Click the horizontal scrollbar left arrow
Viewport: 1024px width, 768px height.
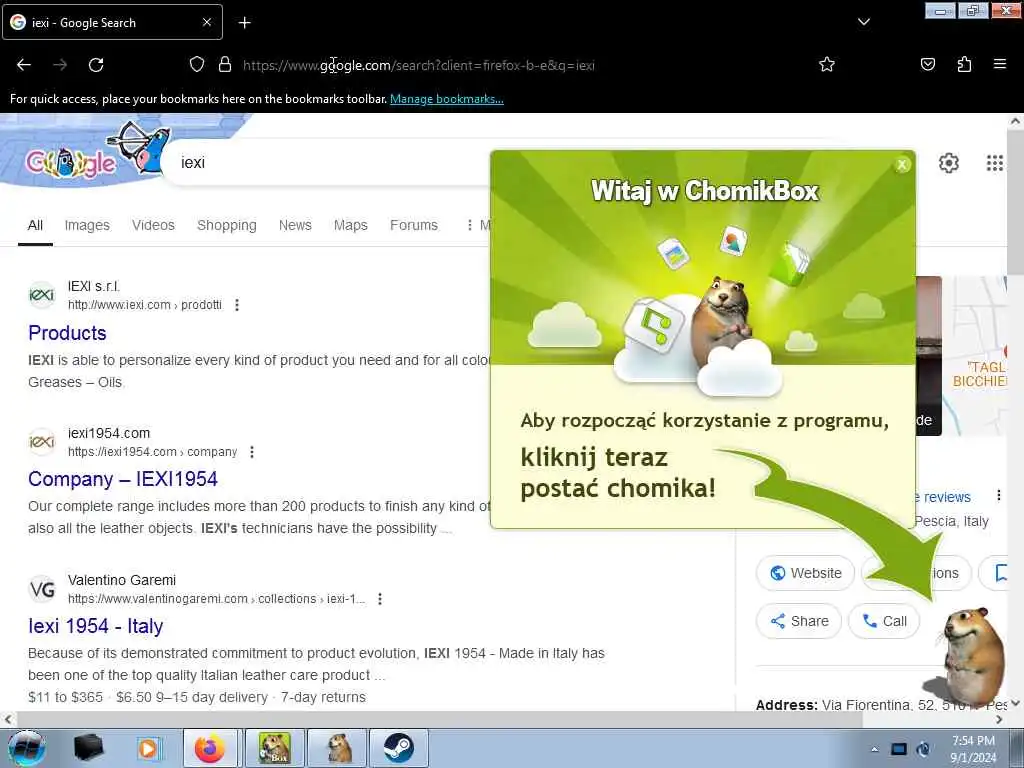[x=7, y=720]
